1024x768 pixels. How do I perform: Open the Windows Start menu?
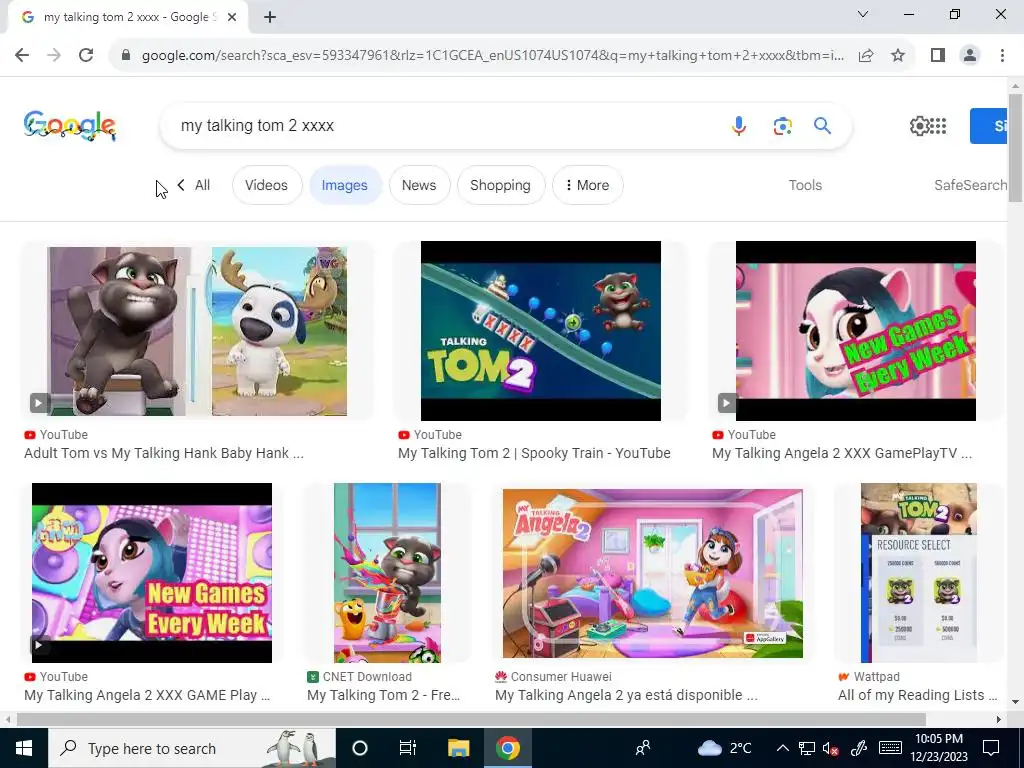coord(24,748)
